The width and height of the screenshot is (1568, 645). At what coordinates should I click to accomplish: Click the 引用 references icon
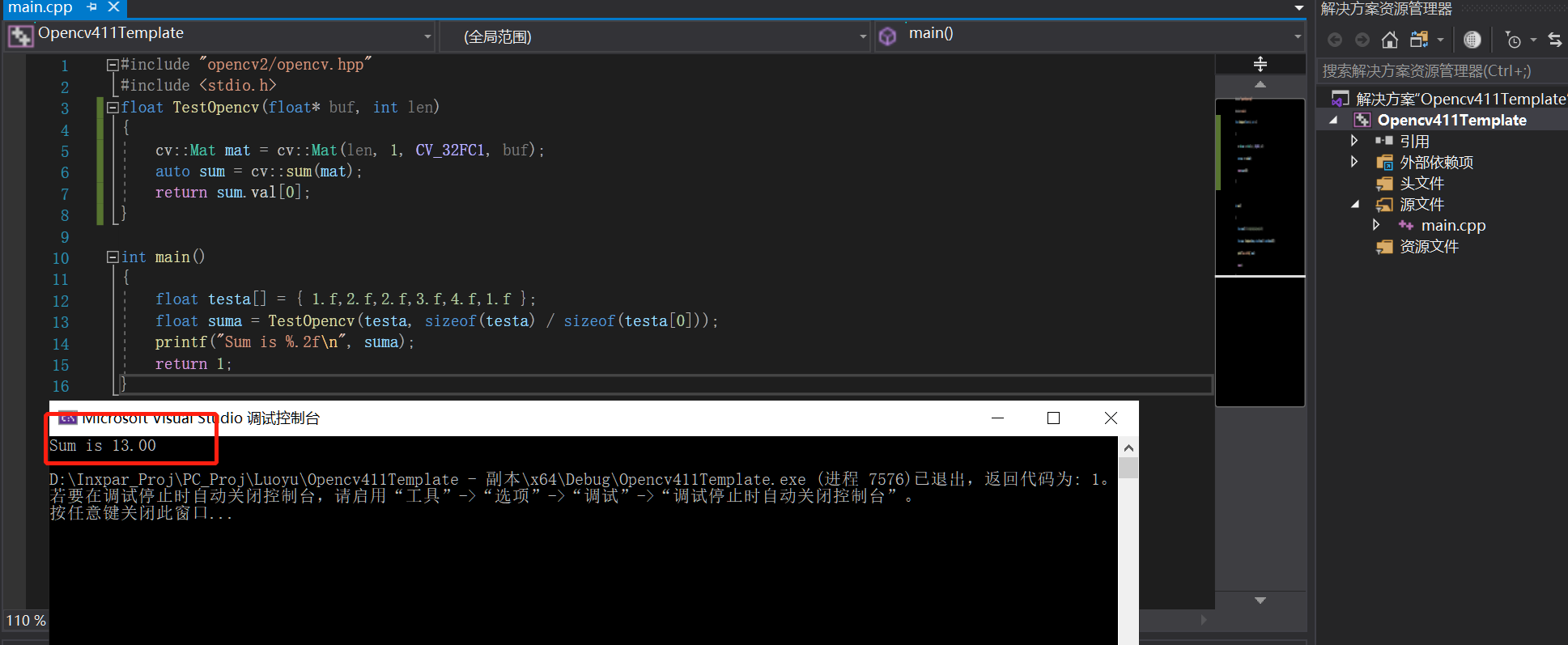(1384, 141)
